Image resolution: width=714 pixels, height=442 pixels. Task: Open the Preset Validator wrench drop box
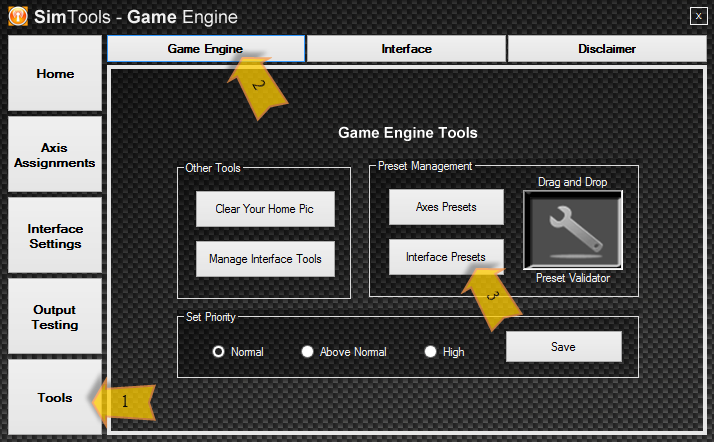(x=573, y=230)
